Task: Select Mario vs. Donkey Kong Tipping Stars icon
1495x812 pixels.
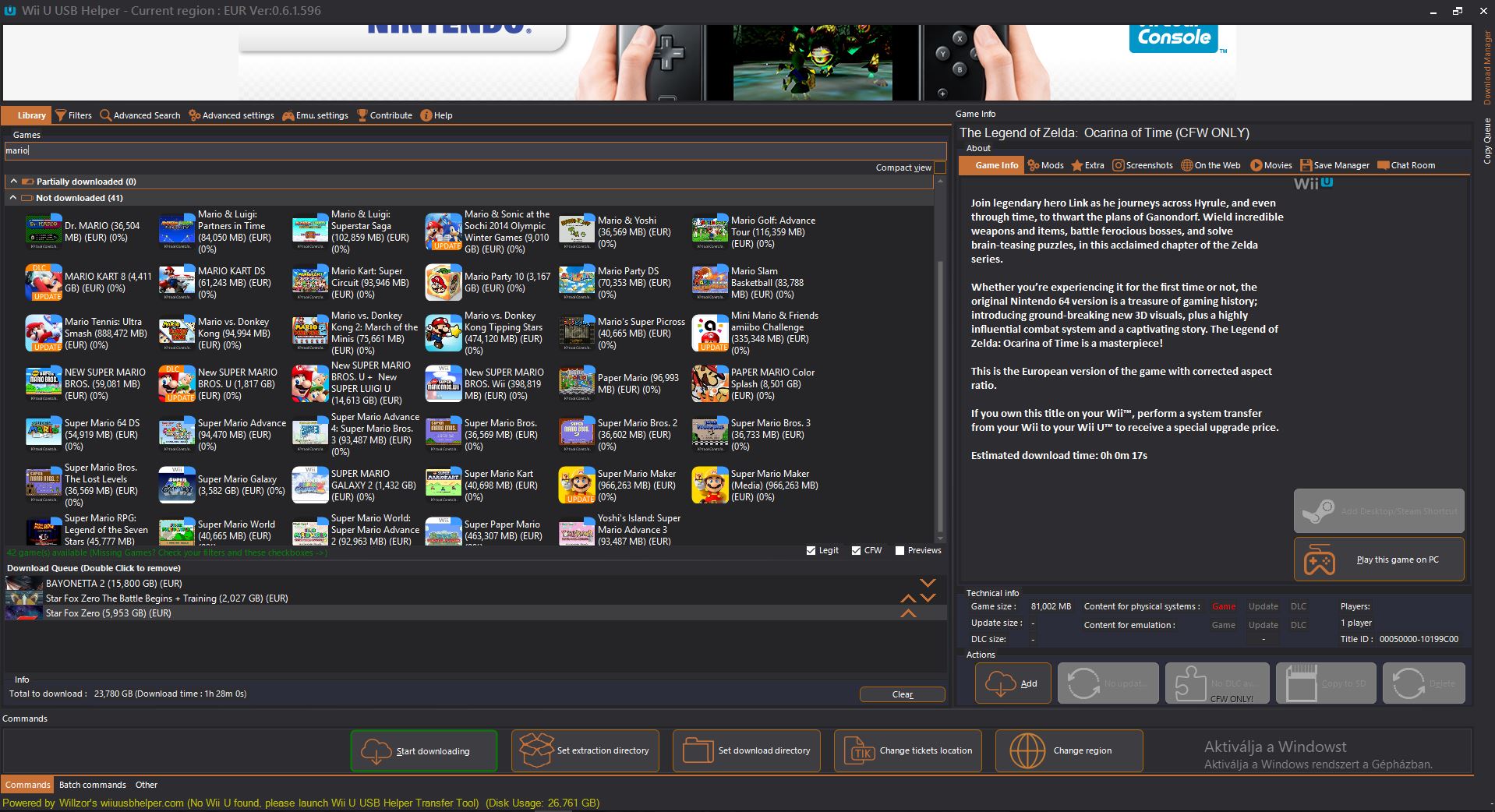Action: click(444, 333)
